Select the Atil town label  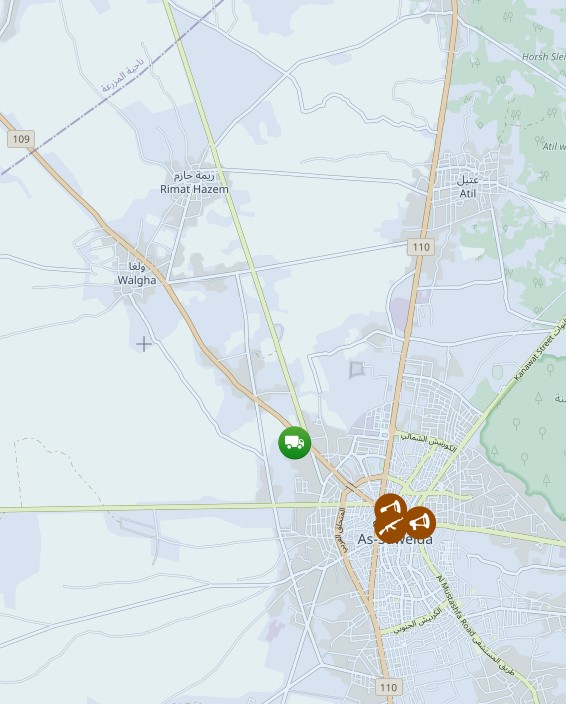coord(467,187)
